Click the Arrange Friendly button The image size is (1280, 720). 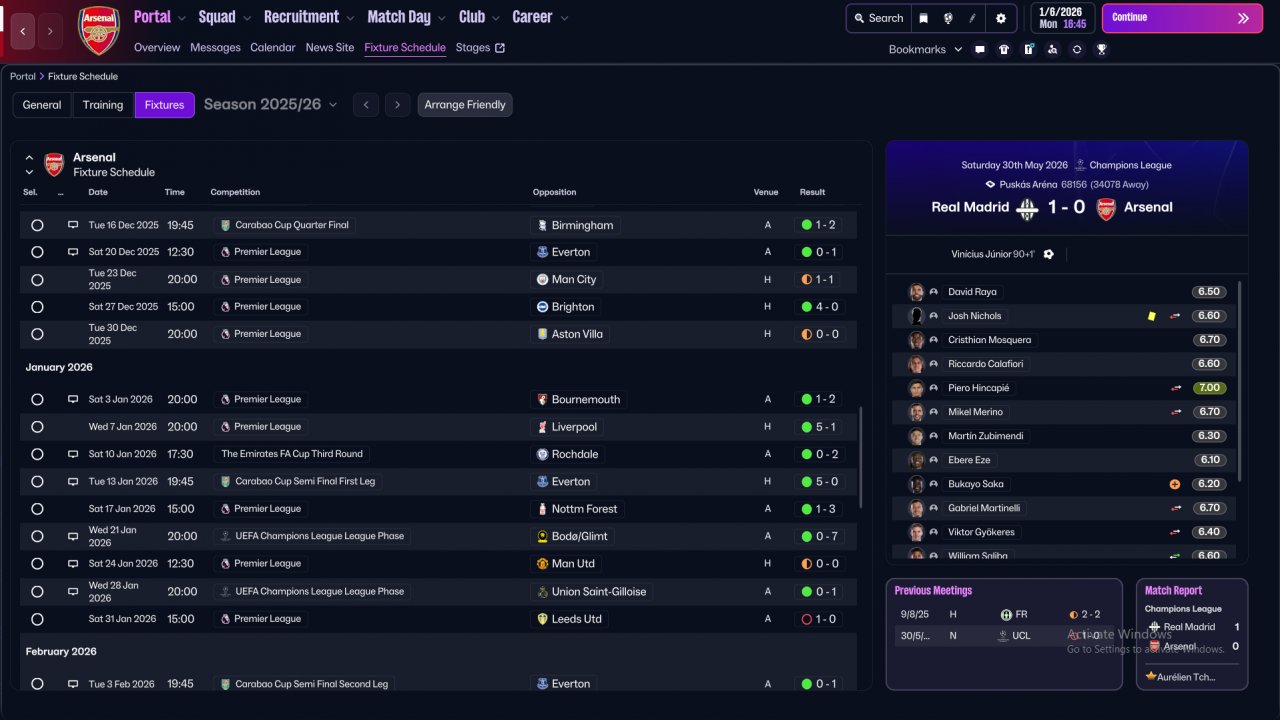[x=465, y=105]
